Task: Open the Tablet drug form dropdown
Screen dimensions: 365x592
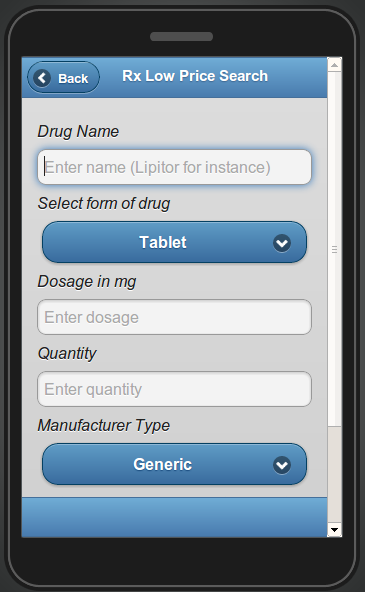Action: (x=174, y=242)
